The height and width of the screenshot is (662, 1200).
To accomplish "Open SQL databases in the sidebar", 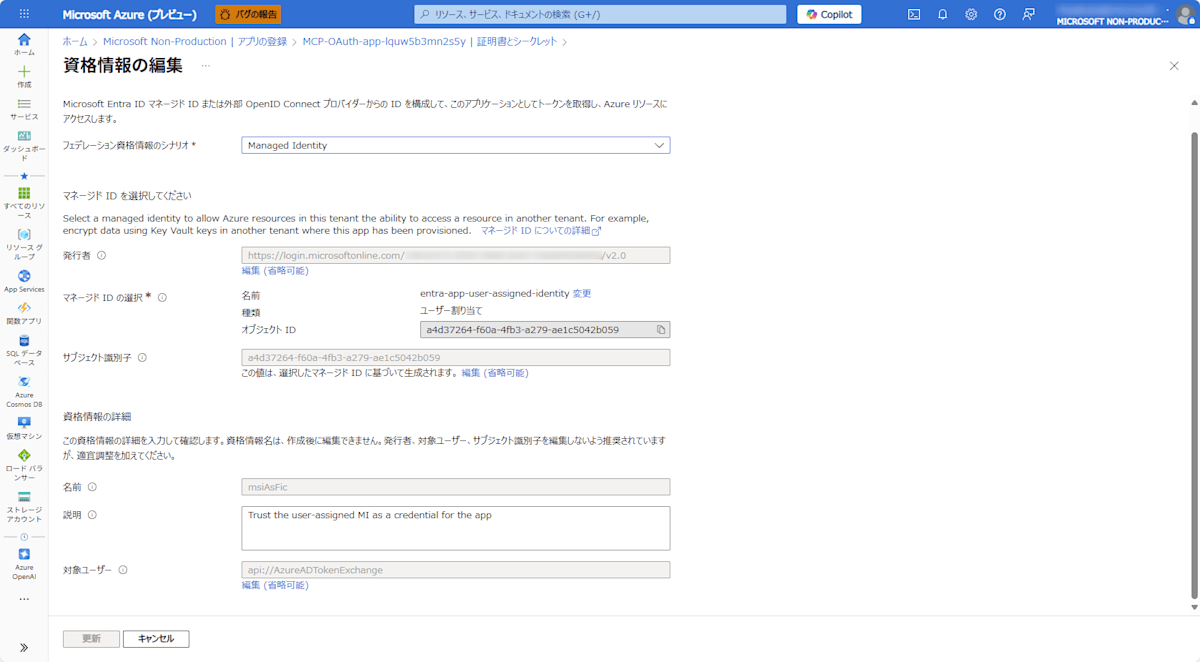I will coord(24,351).
